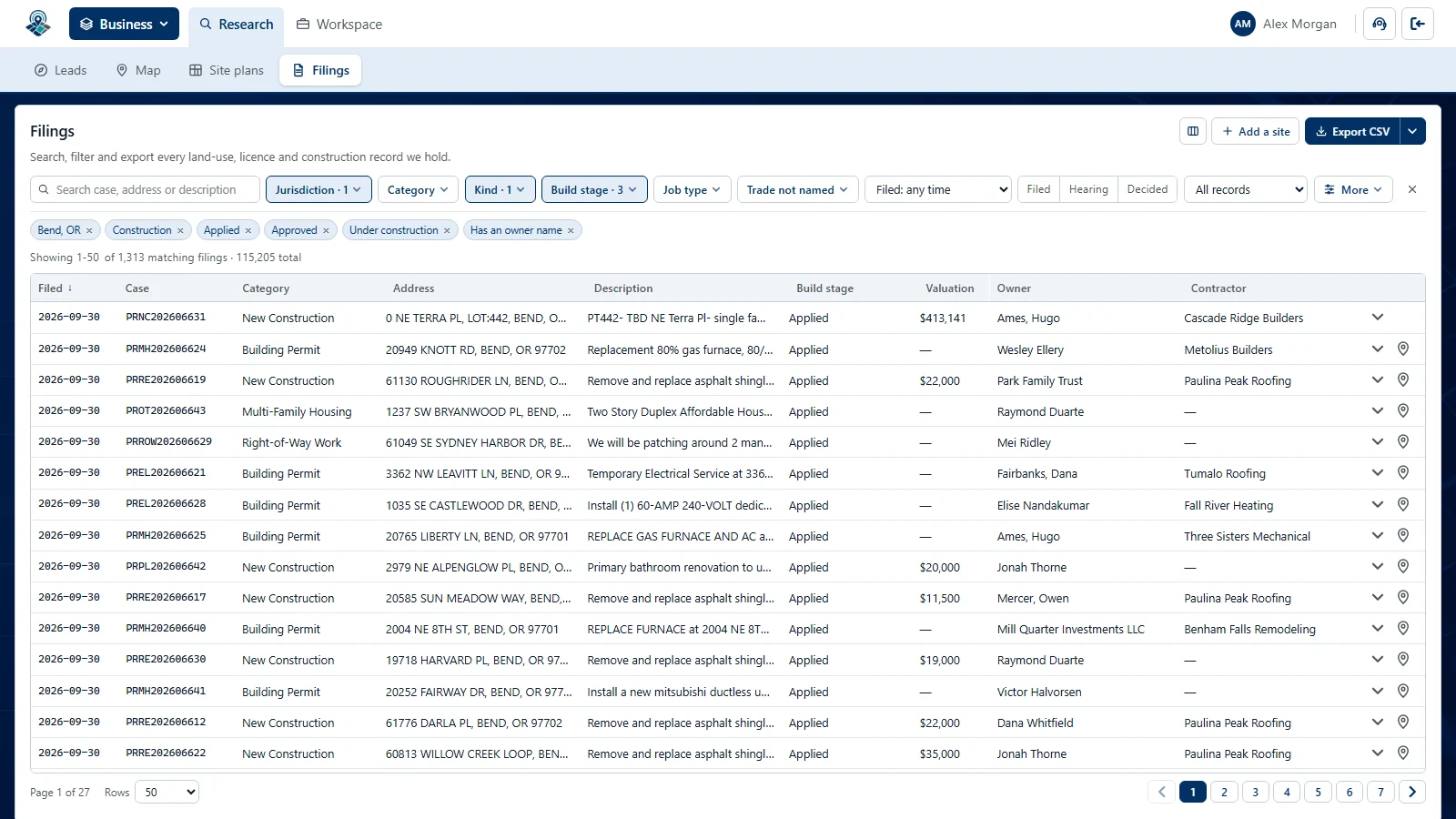
Task: Click map pin for PRRE202606622 row
Action: pyautogui.click(x=1403, y=753)
